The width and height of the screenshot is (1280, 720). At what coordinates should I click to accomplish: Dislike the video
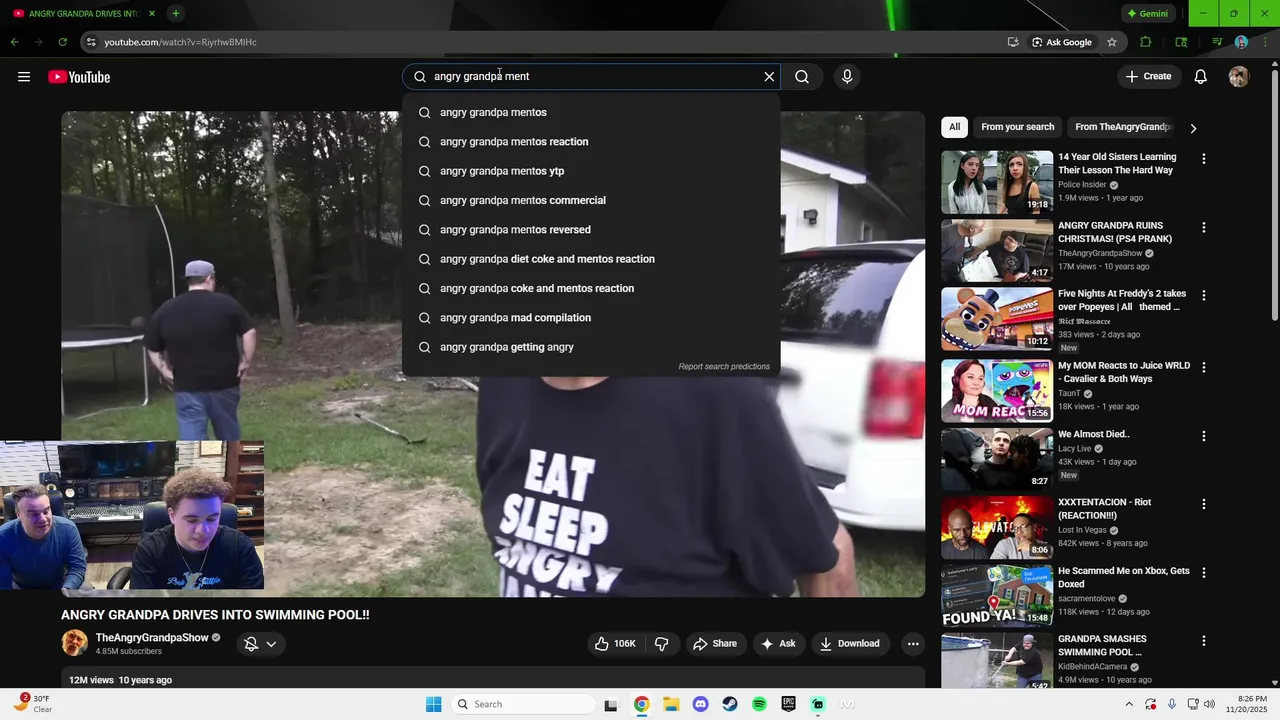[x=661, y=644]
